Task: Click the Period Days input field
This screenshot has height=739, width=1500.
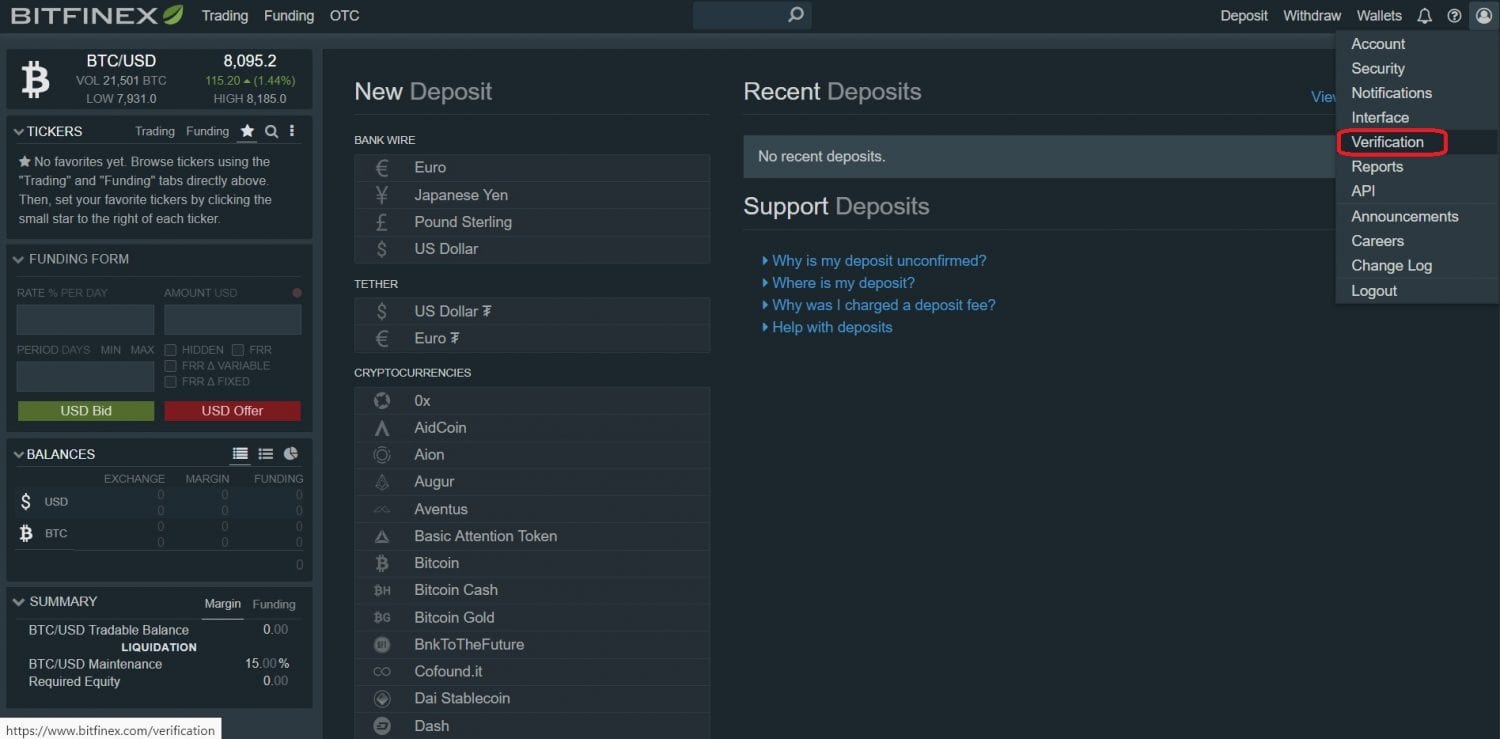Action: (x=85, y=376)
